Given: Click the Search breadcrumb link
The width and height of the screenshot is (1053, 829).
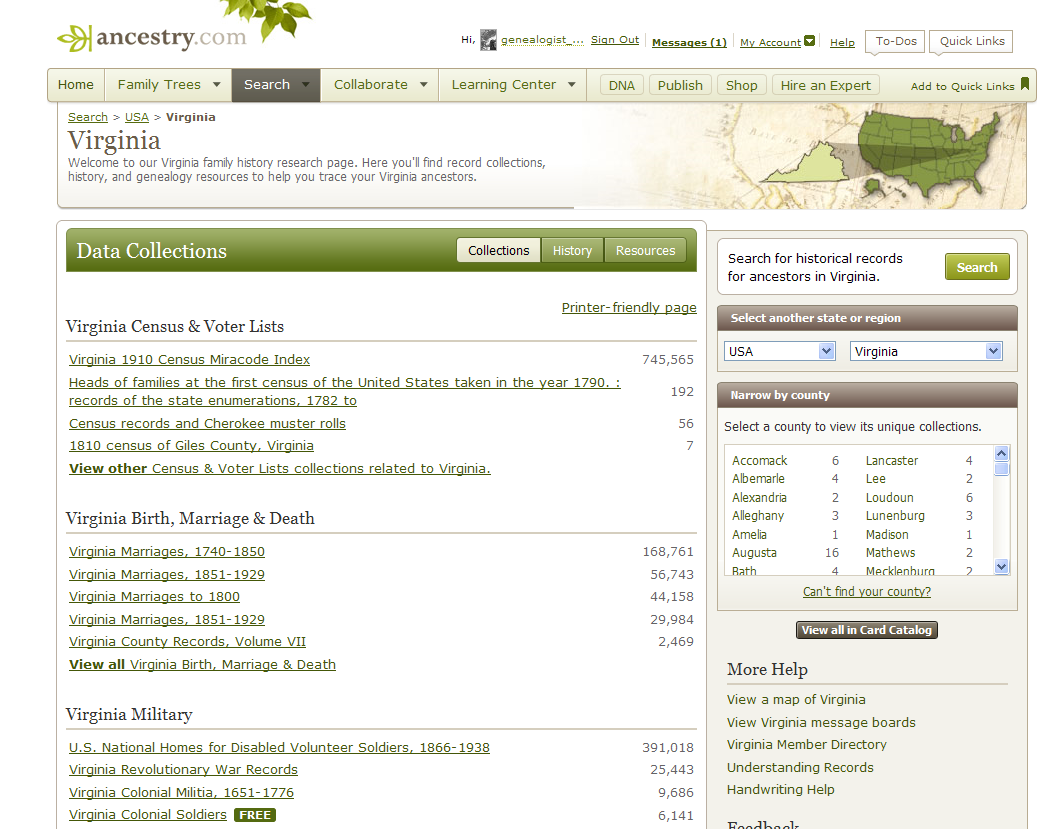Looking at the screenshot, I should [87, 117].
